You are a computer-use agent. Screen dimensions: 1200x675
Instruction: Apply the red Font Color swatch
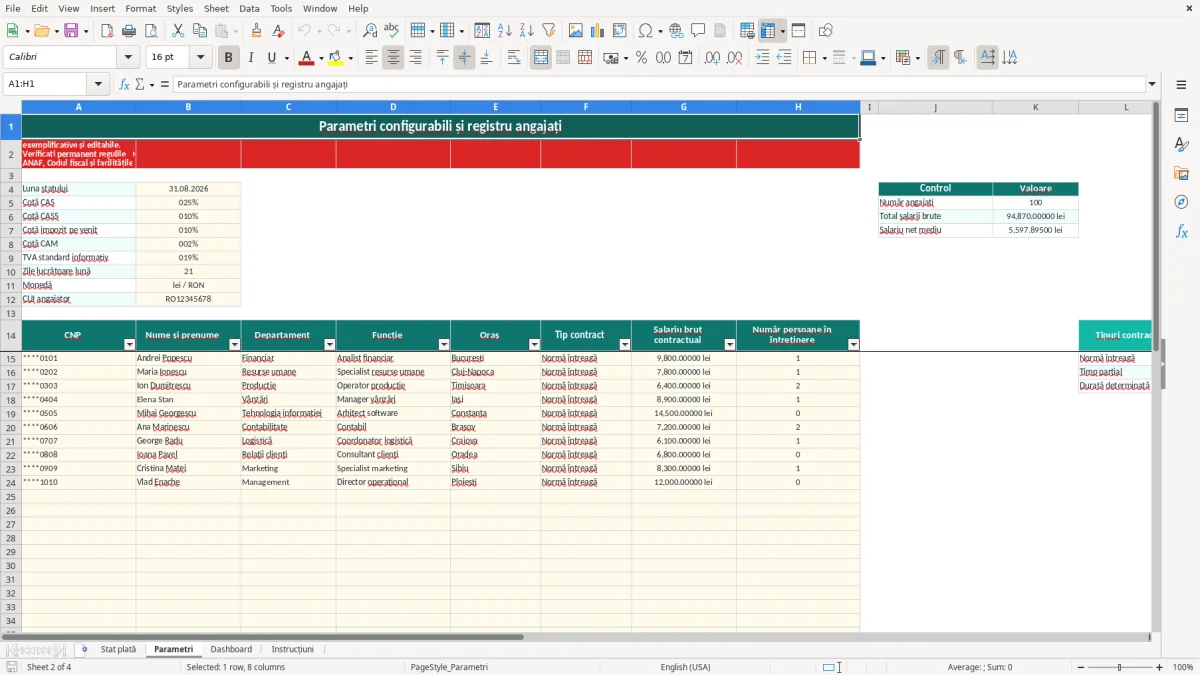tap(306, 58)
